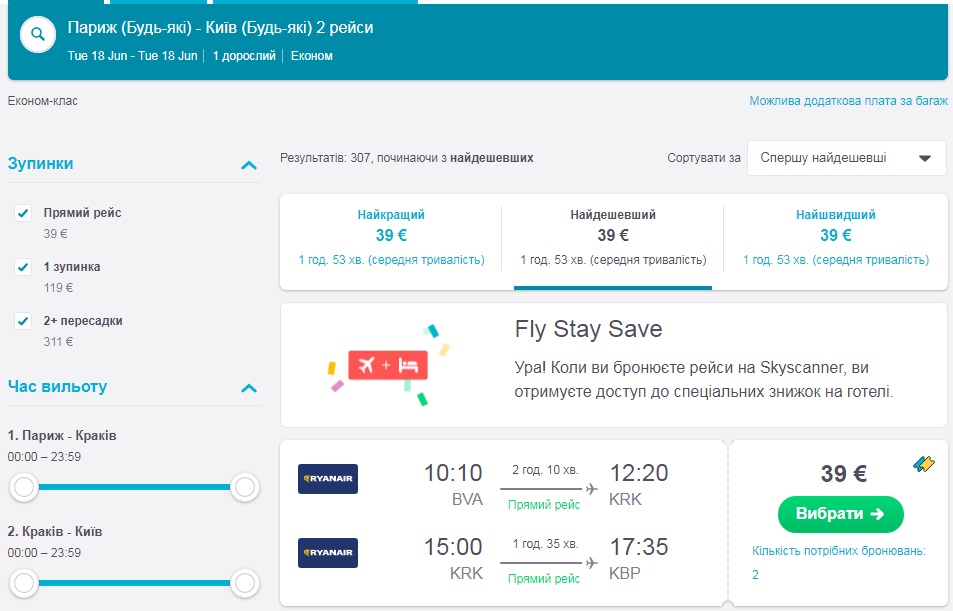Disable the 2+ пересадки checkbox

[x=23, y=321]
